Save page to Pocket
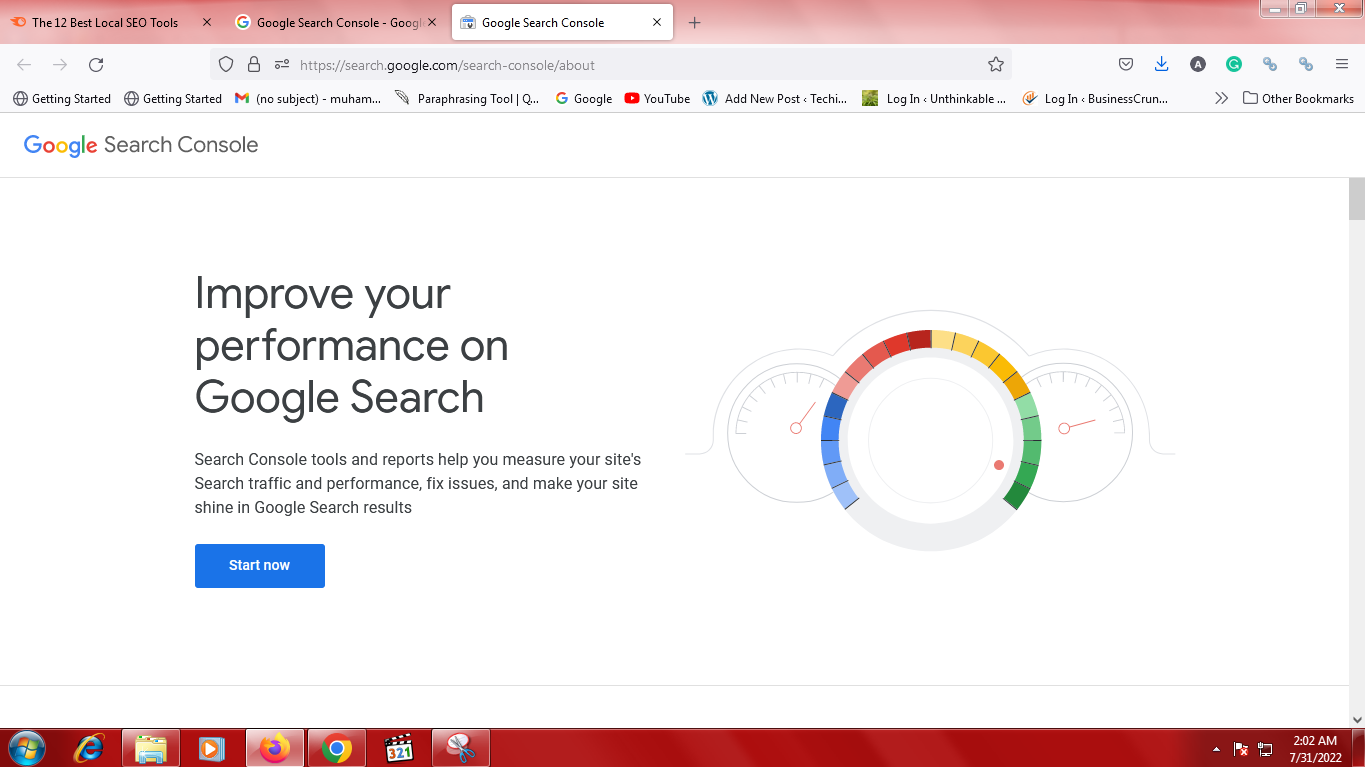 coord(1126,65)
